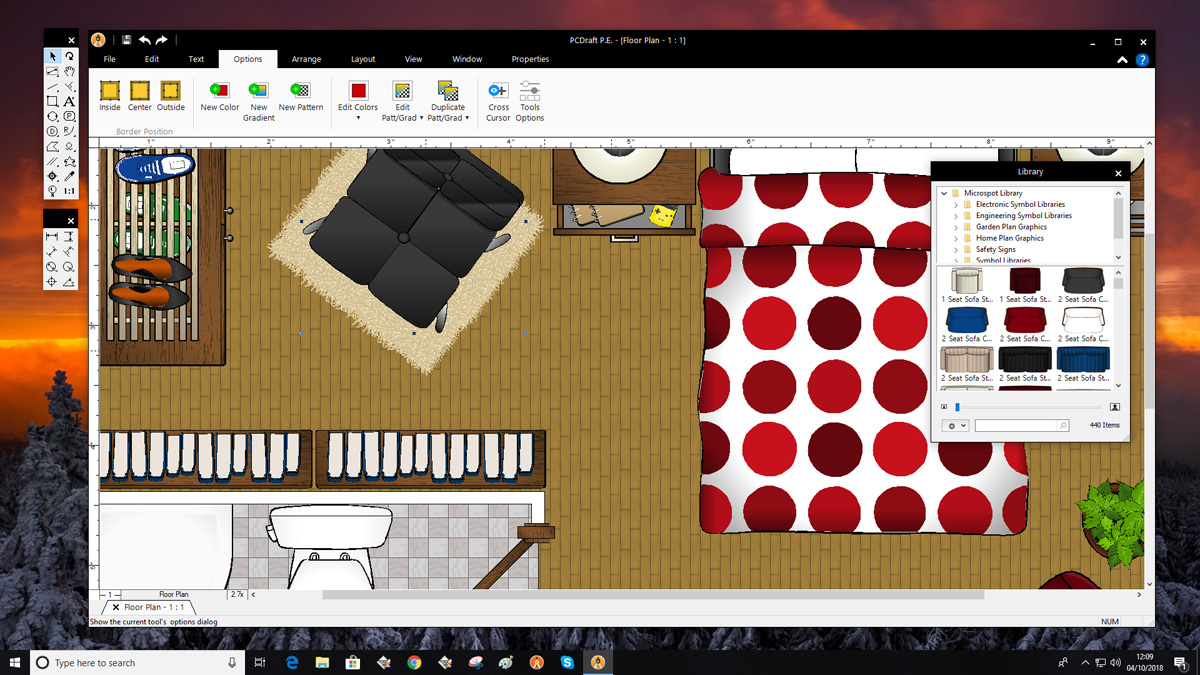The height and width of the screenshot is (675, 1200).
Task: Pick the Rectangle drawing tool
Action: 52,102
